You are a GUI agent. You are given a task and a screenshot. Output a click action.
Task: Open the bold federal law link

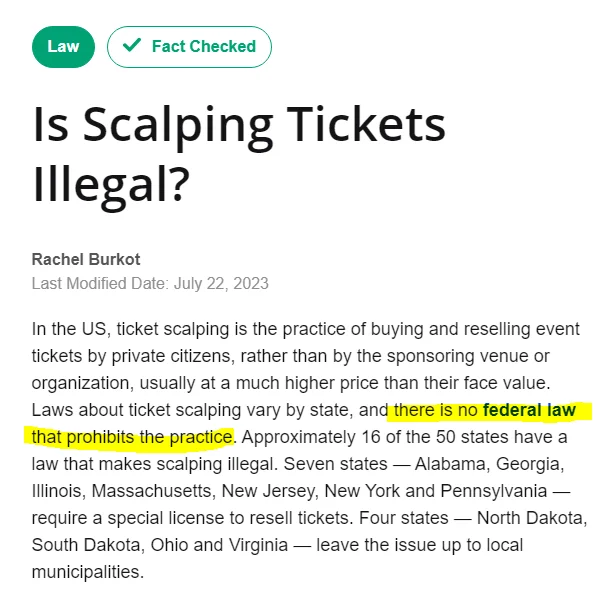pos(529,410)
